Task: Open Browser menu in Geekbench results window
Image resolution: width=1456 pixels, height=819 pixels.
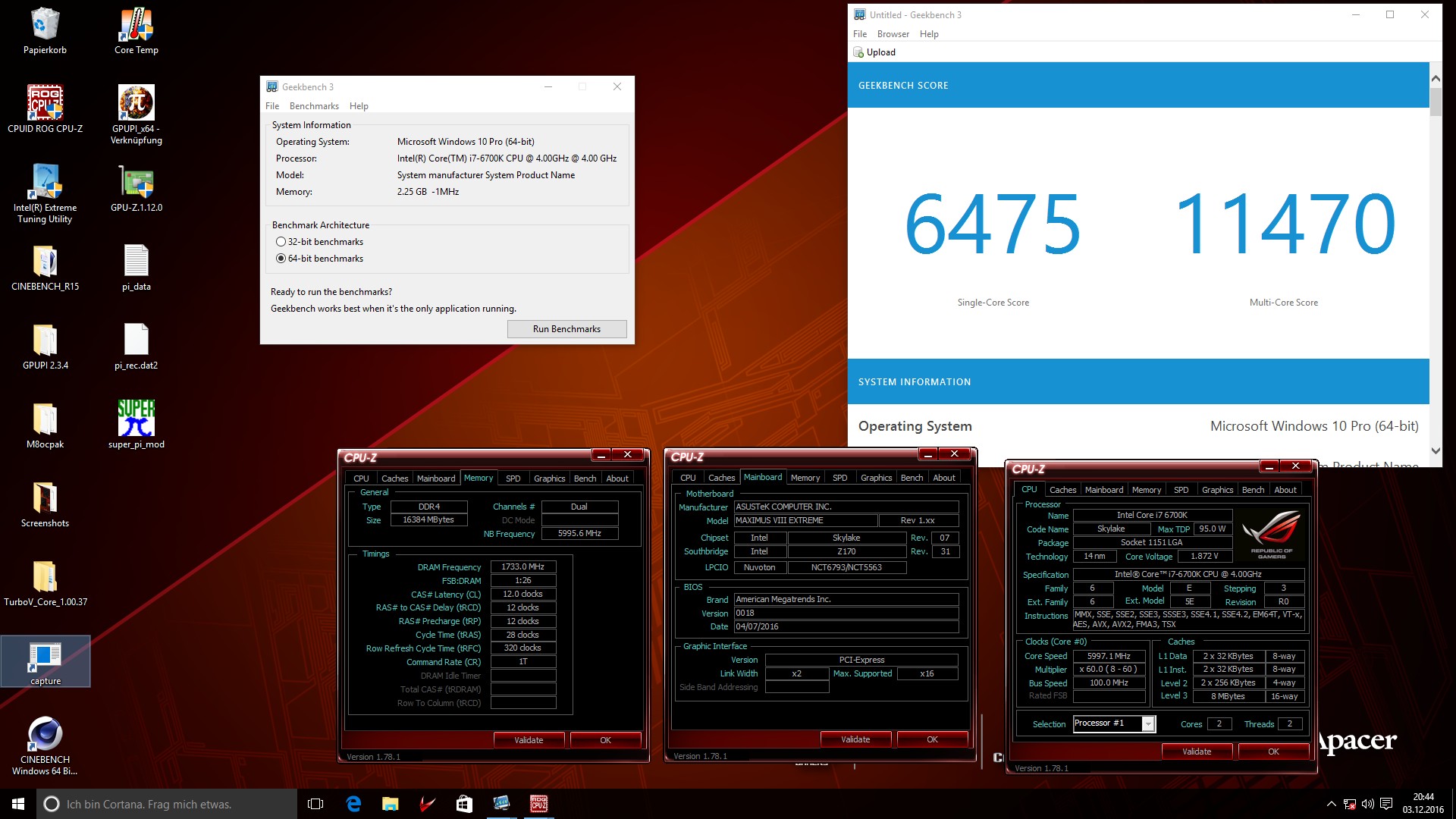Action: coord(893,34)
